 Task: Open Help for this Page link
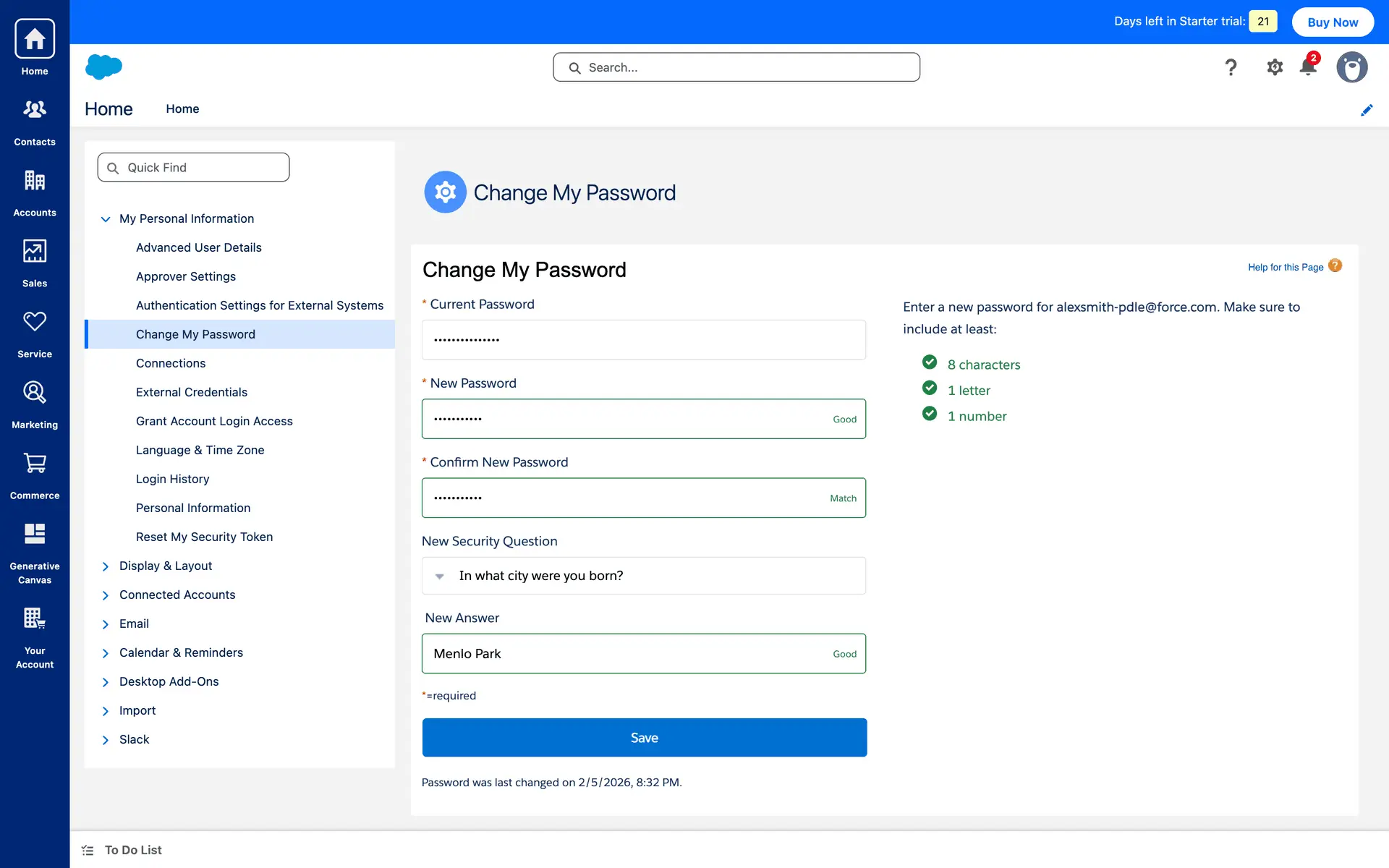tap(1286, 267)
